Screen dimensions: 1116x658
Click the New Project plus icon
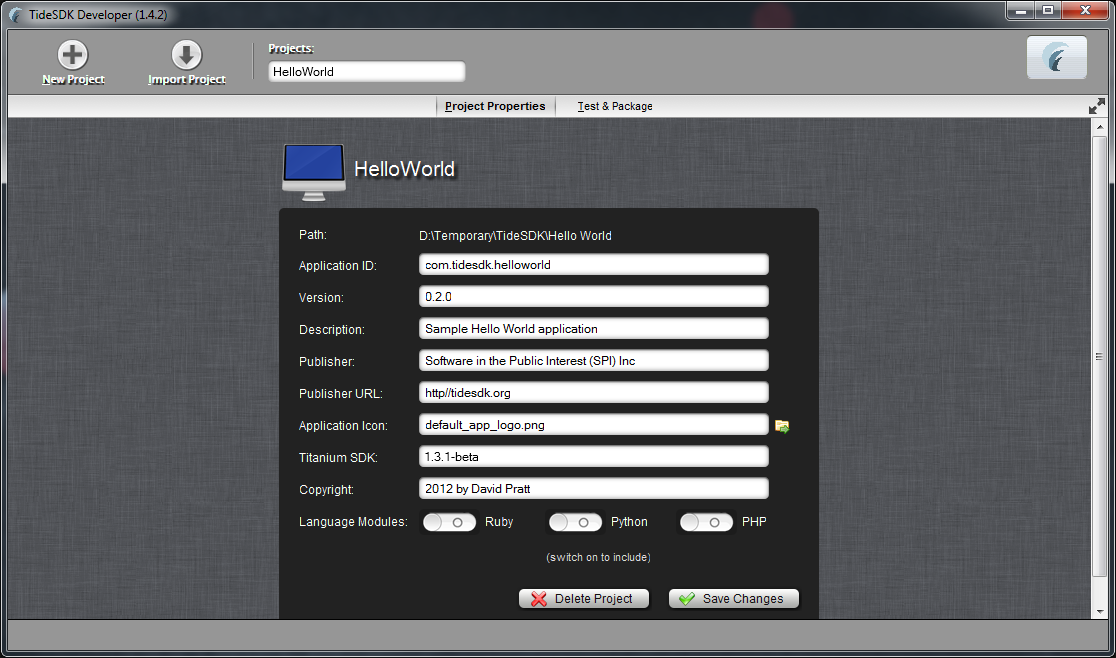pos(73,55)
